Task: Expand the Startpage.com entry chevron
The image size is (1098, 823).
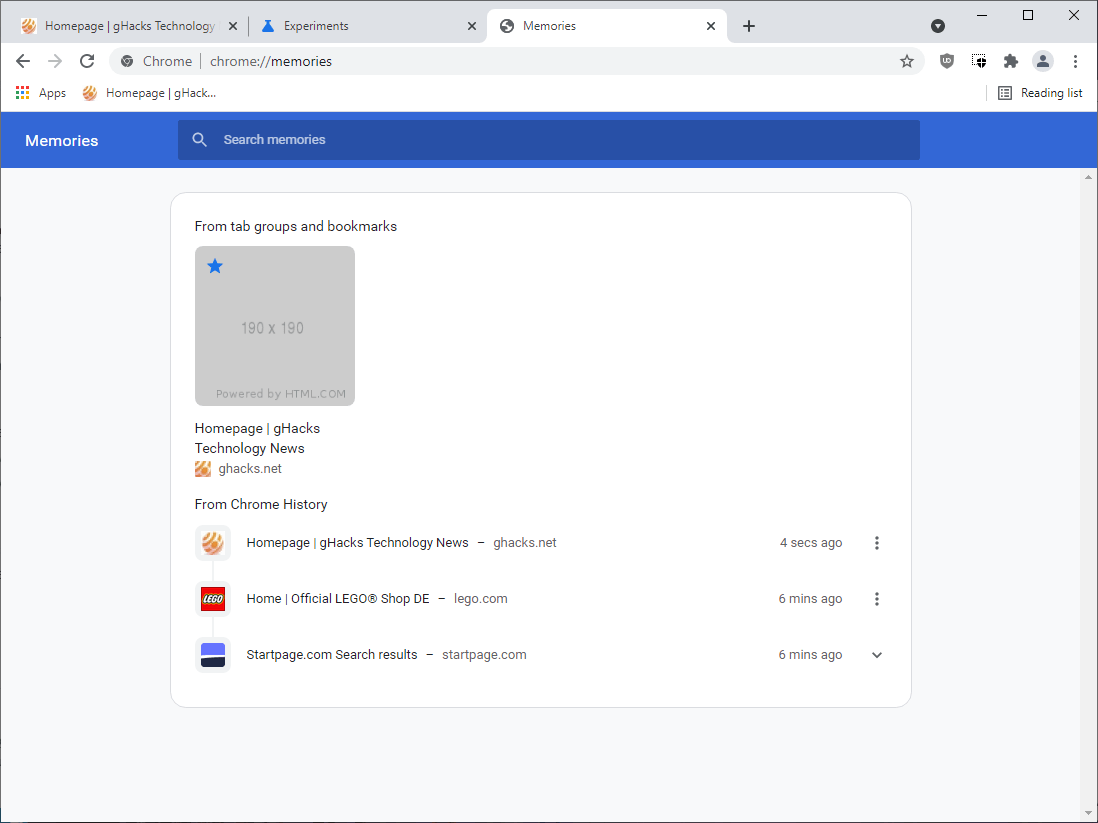Action: point(877,655)
